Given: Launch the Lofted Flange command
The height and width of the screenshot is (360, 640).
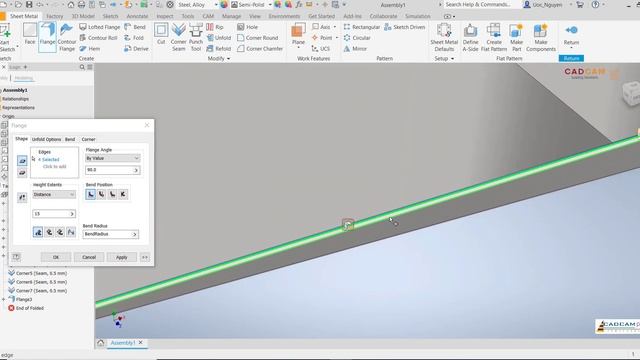Looking at the screenshot, I should coord(100,27).
